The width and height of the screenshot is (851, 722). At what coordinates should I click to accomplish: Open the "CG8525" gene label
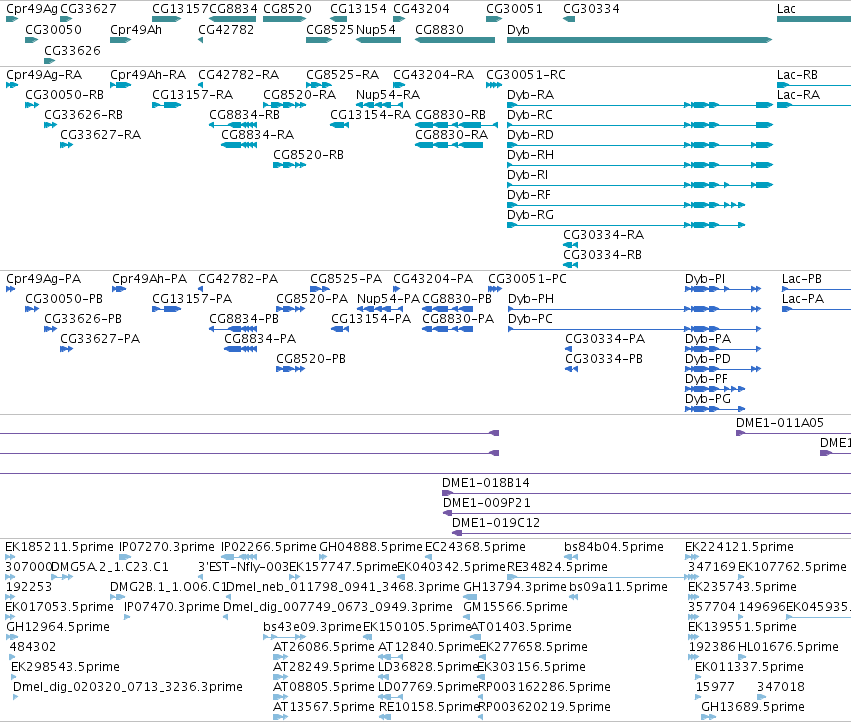[x=330, y=30]
